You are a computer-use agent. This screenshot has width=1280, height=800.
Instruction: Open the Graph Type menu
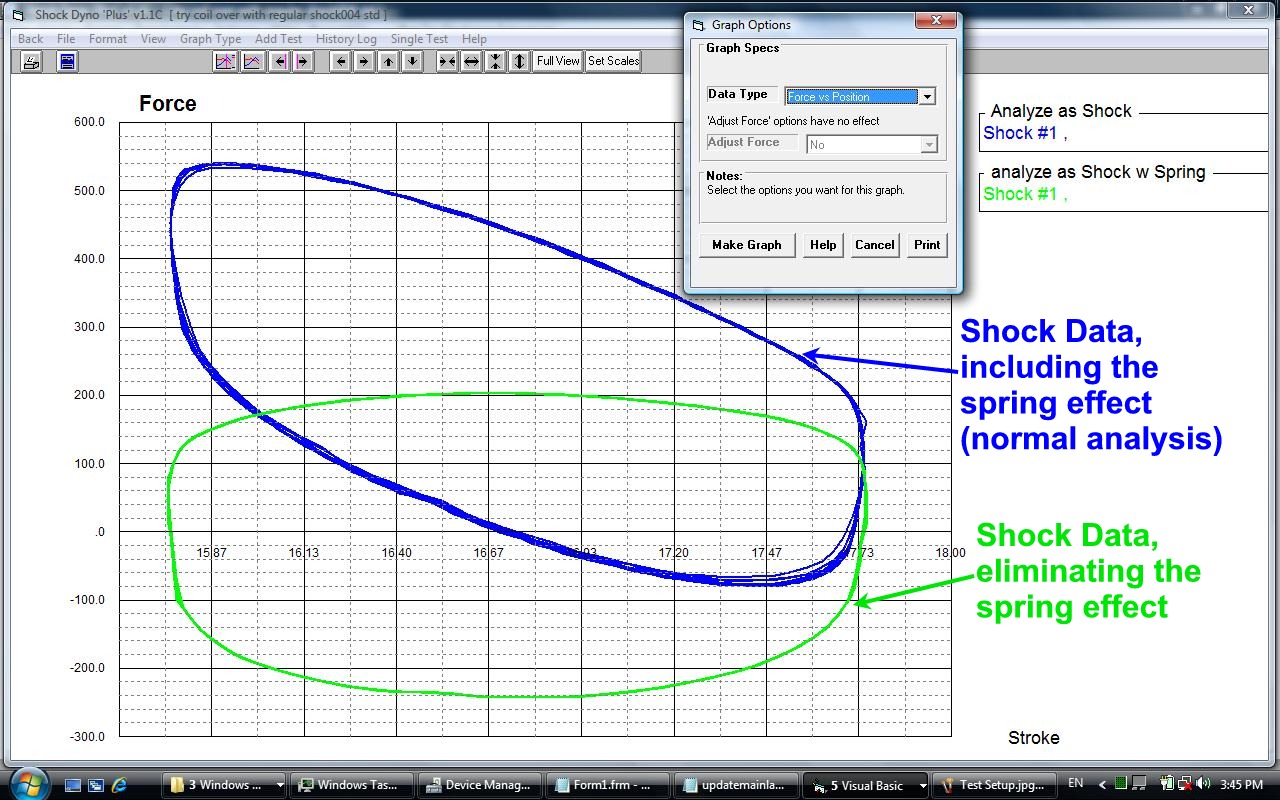point(210,39)
